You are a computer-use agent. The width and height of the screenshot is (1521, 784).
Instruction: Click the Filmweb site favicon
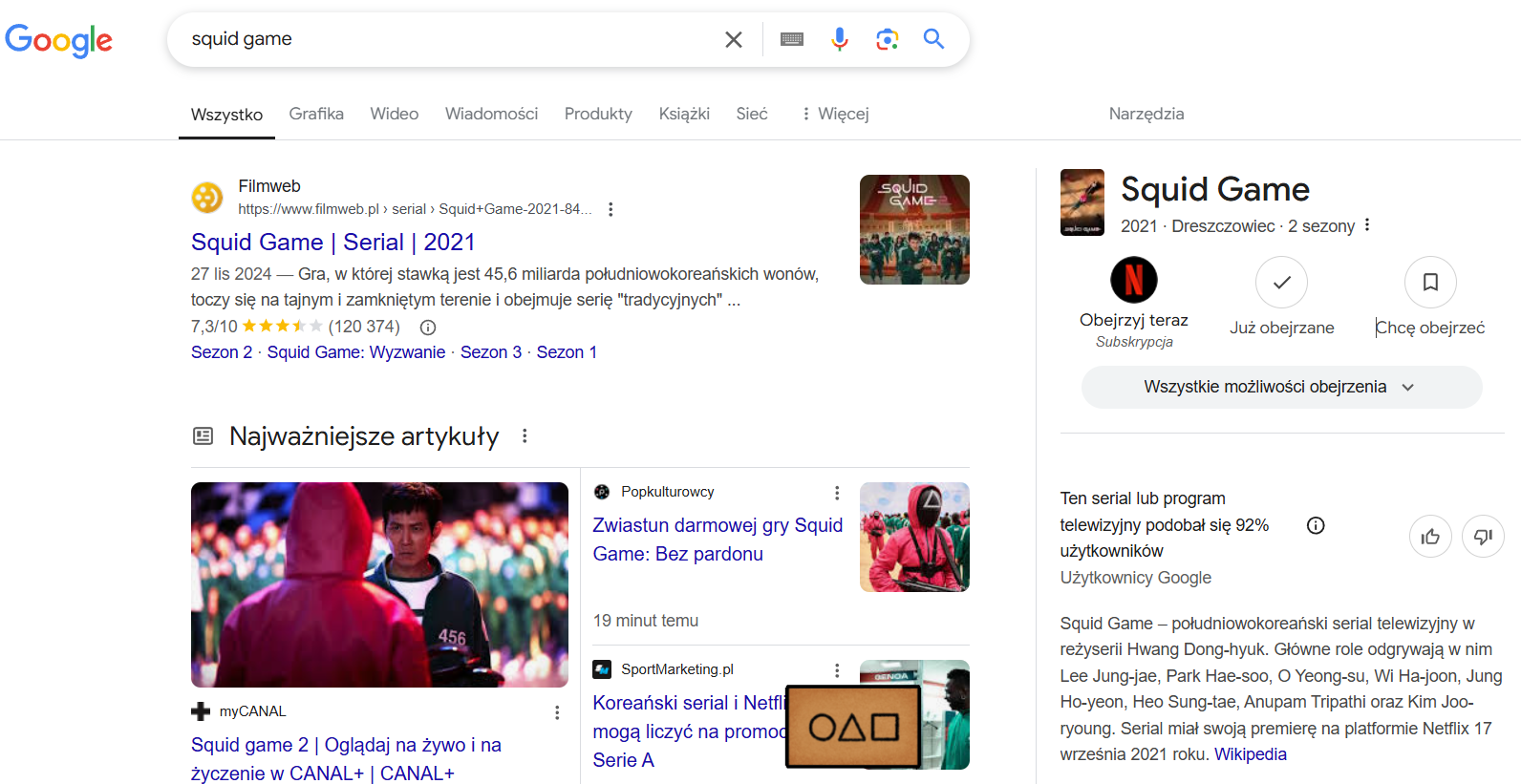click(207, 198)
